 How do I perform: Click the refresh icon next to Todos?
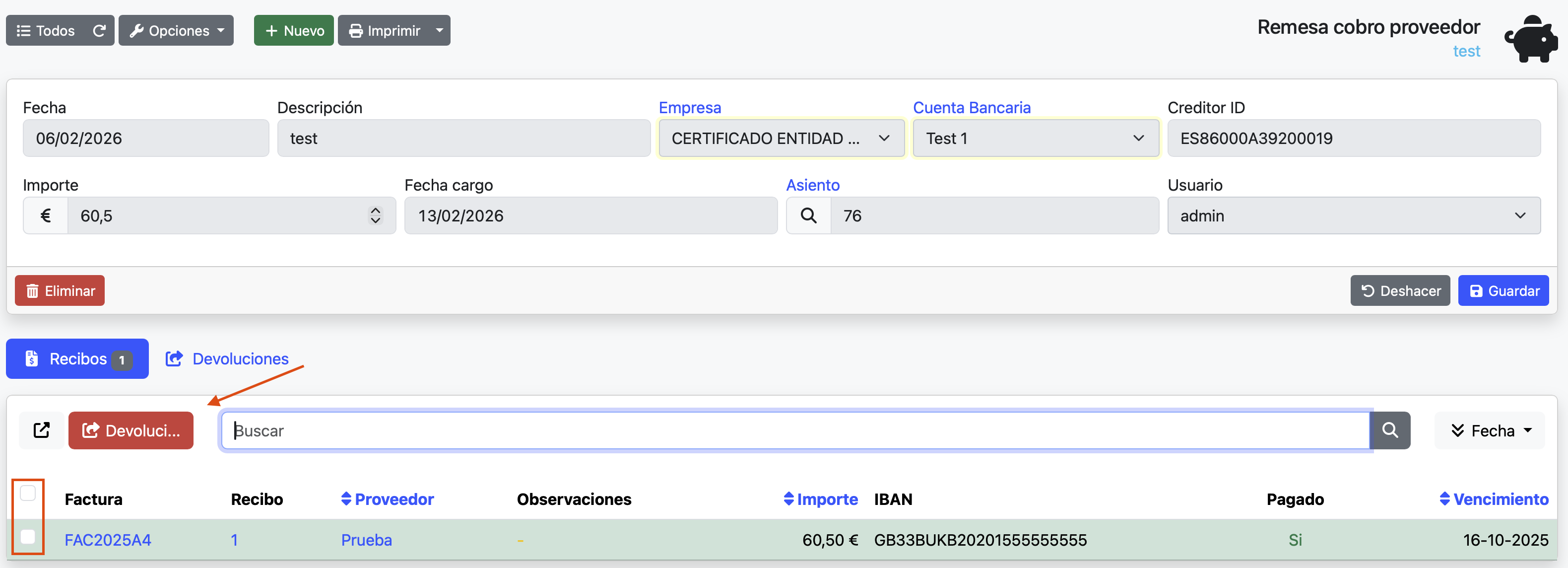pyautogui.click(x=99, y=30)
